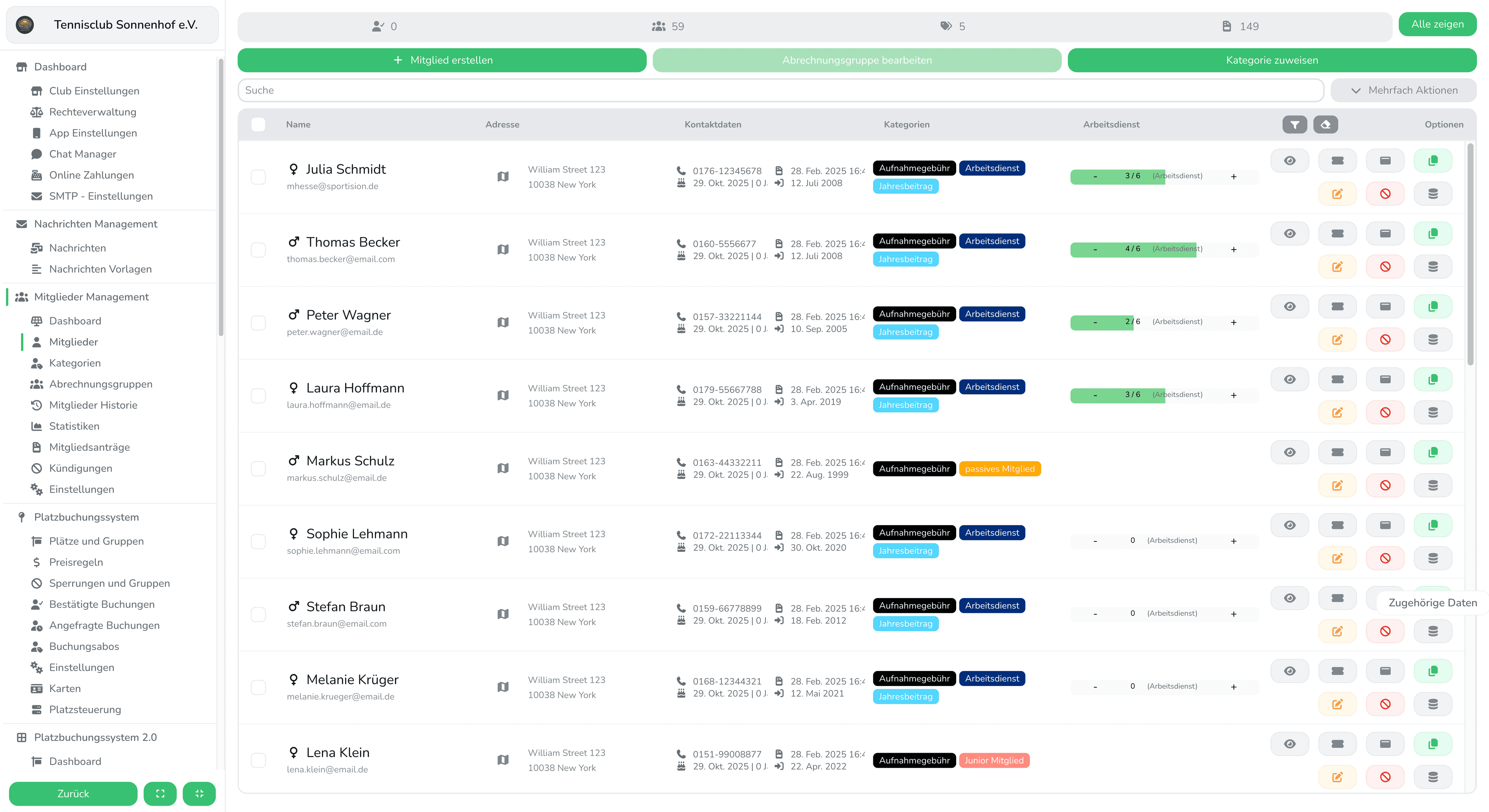Viewport: 1489px width, 812px height.
Task: Edit Thomas Becker using the orange pencil icon
Action: [x=1337, y=266]
